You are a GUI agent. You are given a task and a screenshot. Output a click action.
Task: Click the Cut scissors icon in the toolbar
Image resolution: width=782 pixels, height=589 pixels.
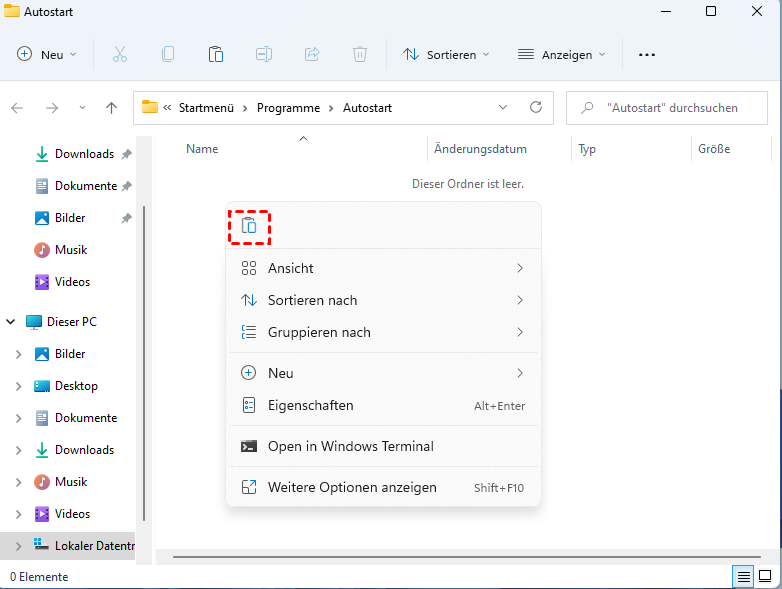(120, 54)
